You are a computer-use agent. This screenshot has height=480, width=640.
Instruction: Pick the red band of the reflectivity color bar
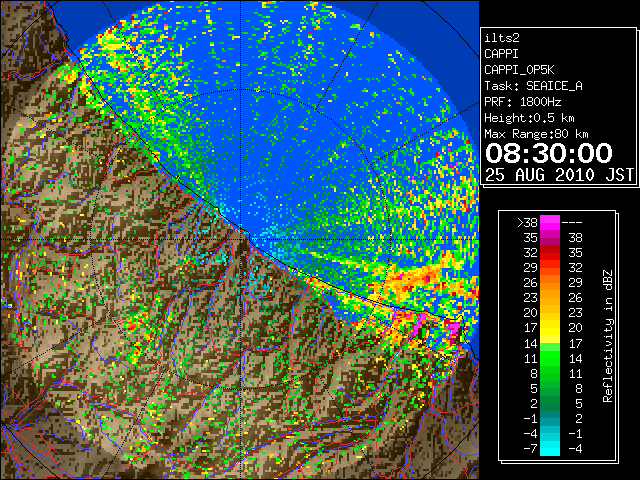tap(550, 253)
